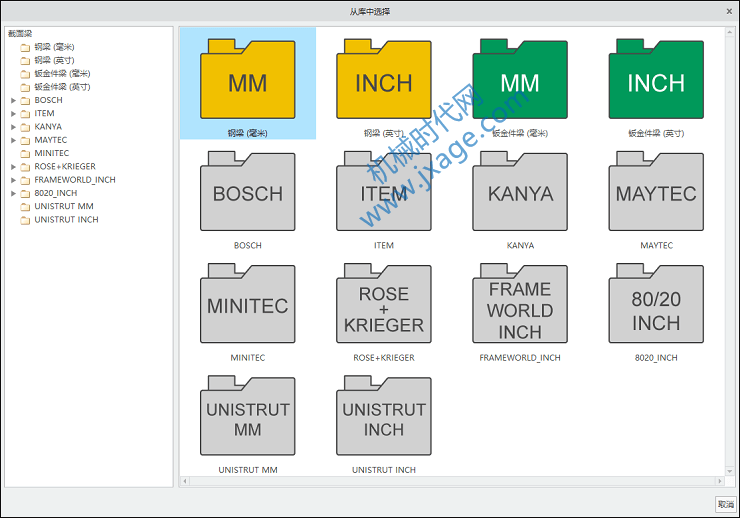740x518 pixels.
Task: Expand the KANYA tree node
Action: pos(13,126)
